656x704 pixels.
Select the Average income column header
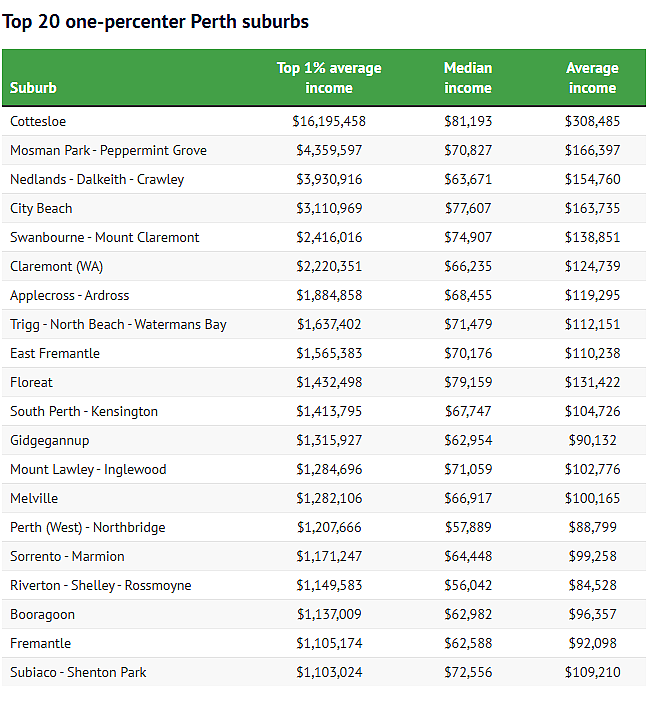tap(592, 78)
